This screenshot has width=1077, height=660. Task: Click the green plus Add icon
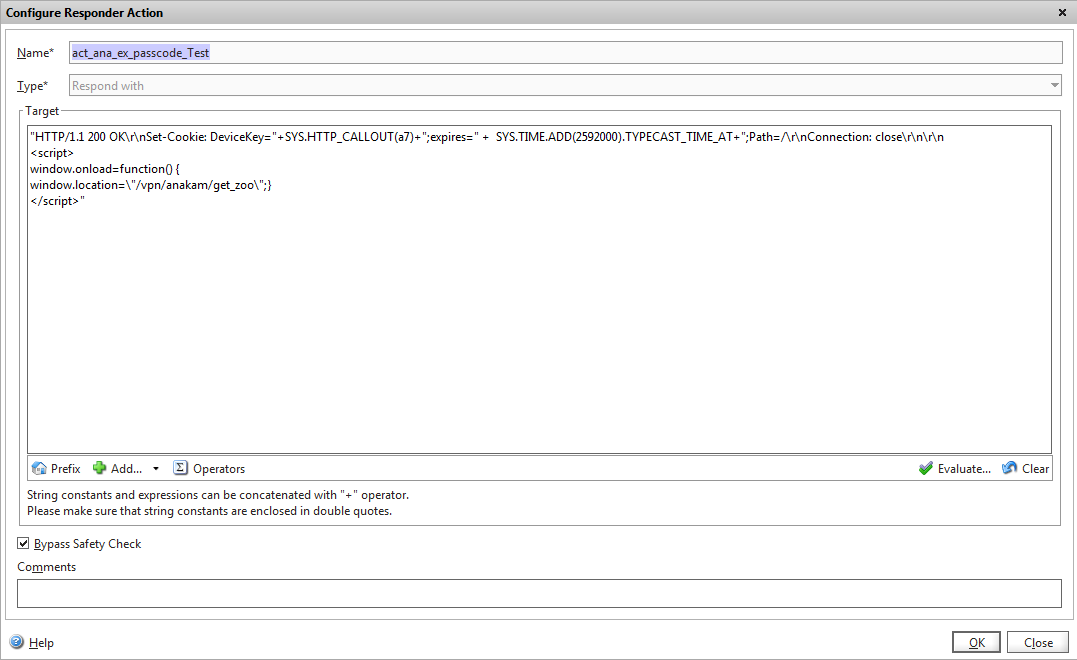[x=99, y=468]
